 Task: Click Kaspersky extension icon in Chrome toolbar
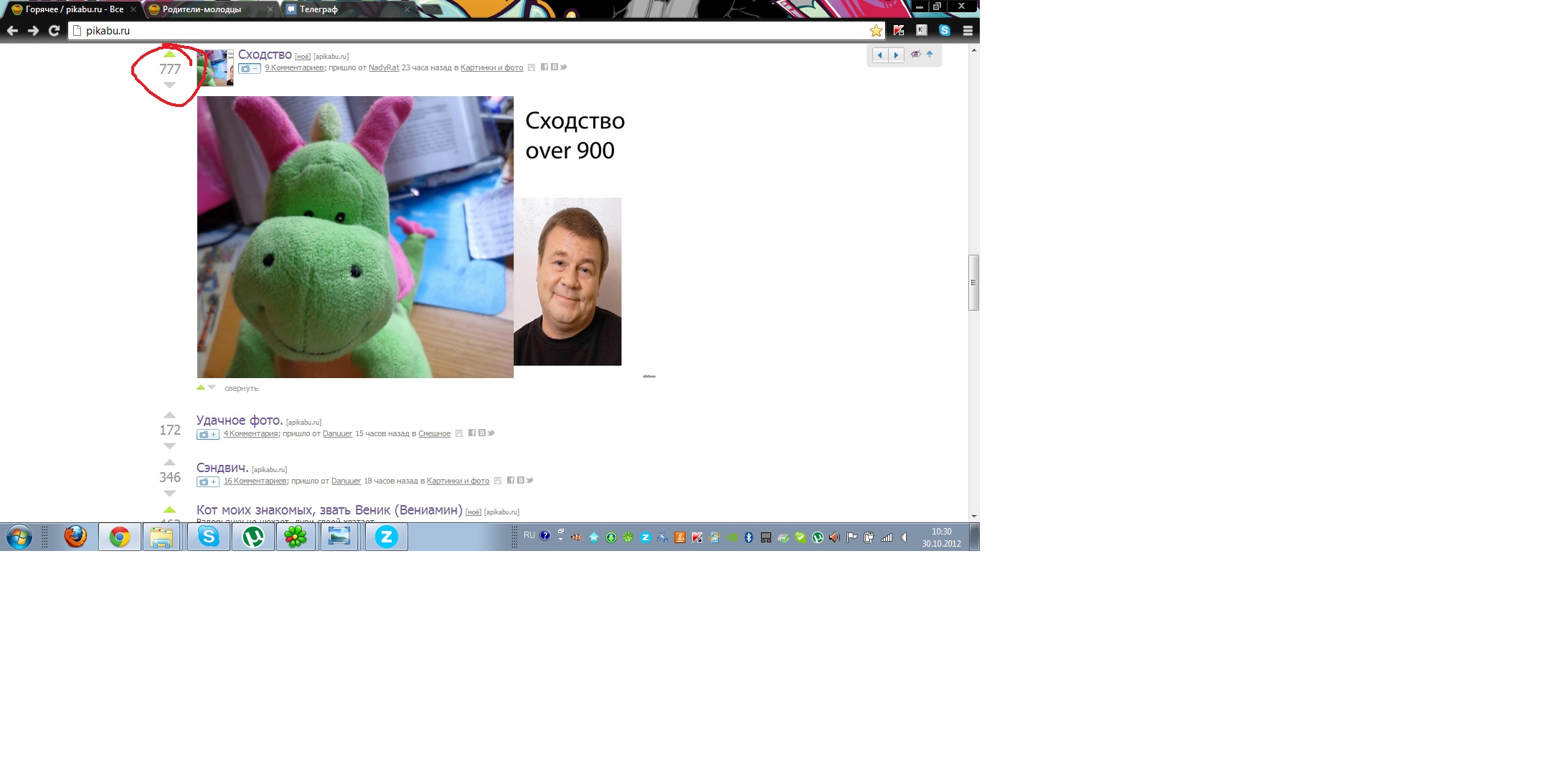pos(899,30)
